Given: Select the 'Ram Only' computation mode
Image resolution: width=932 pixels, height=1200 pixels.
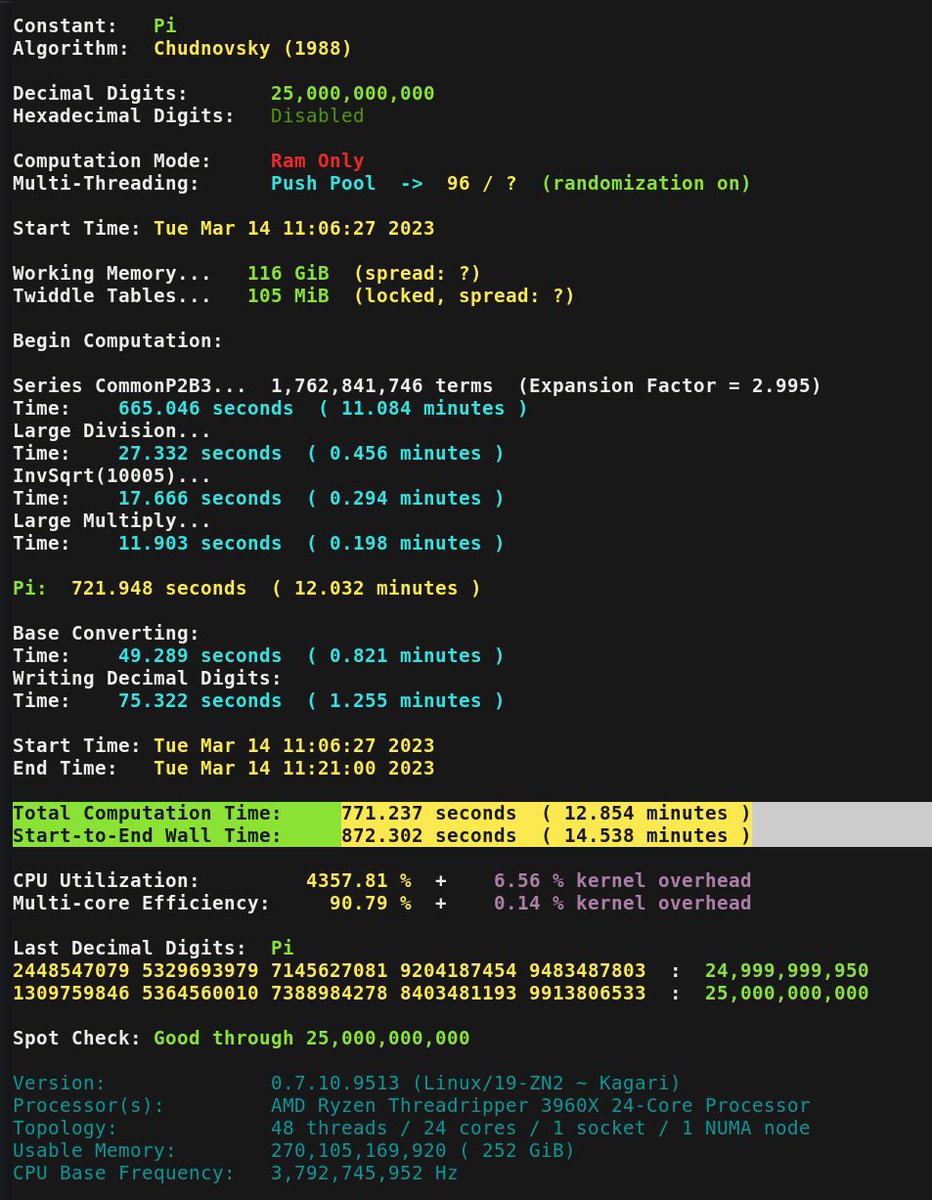Looking at the screenshot, I should 317,160.
